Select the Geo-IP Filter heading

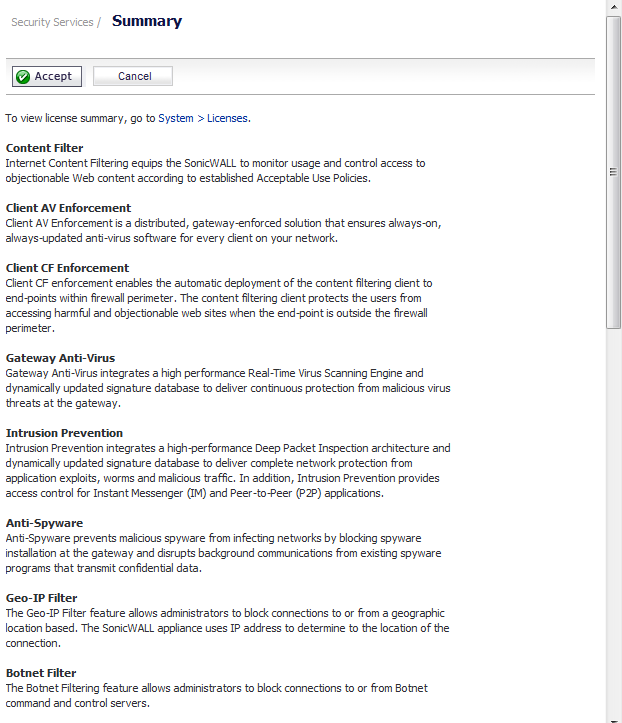41,598
